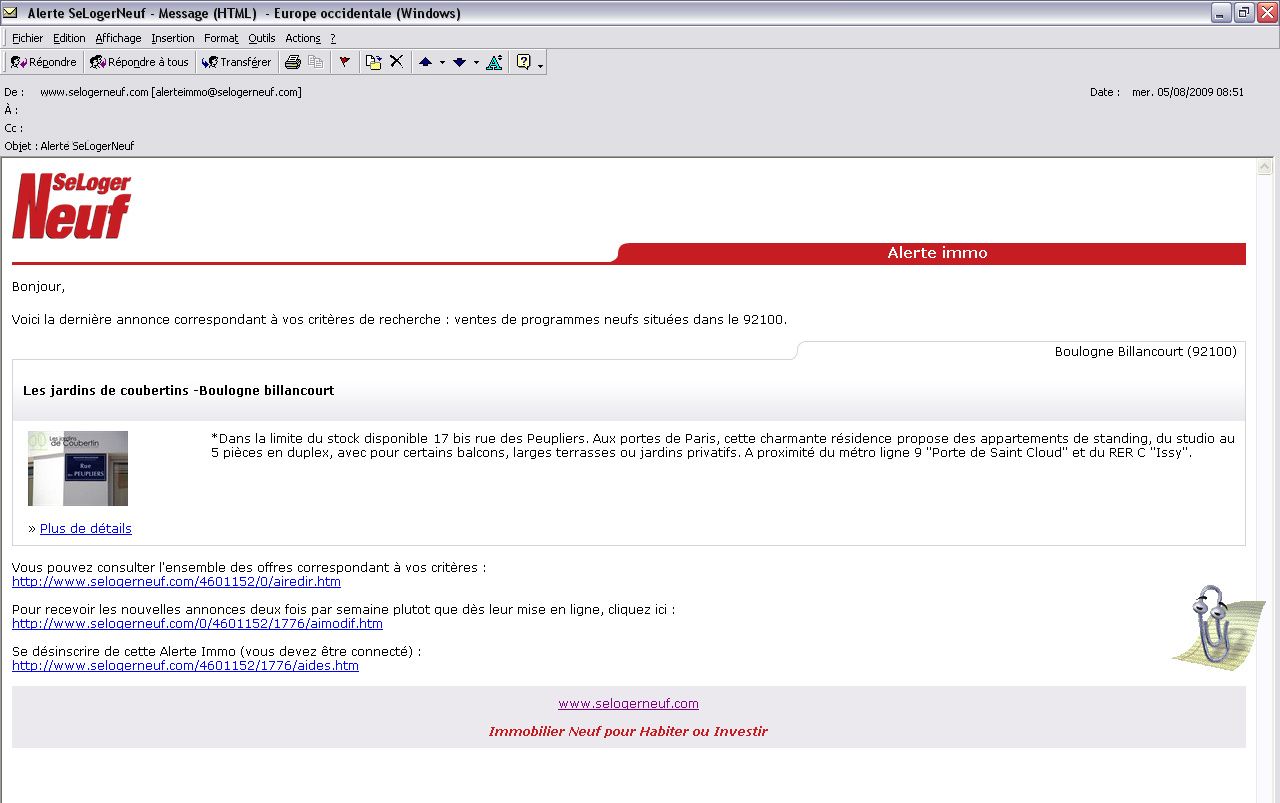Click the font size A icon

pos(494,62)
